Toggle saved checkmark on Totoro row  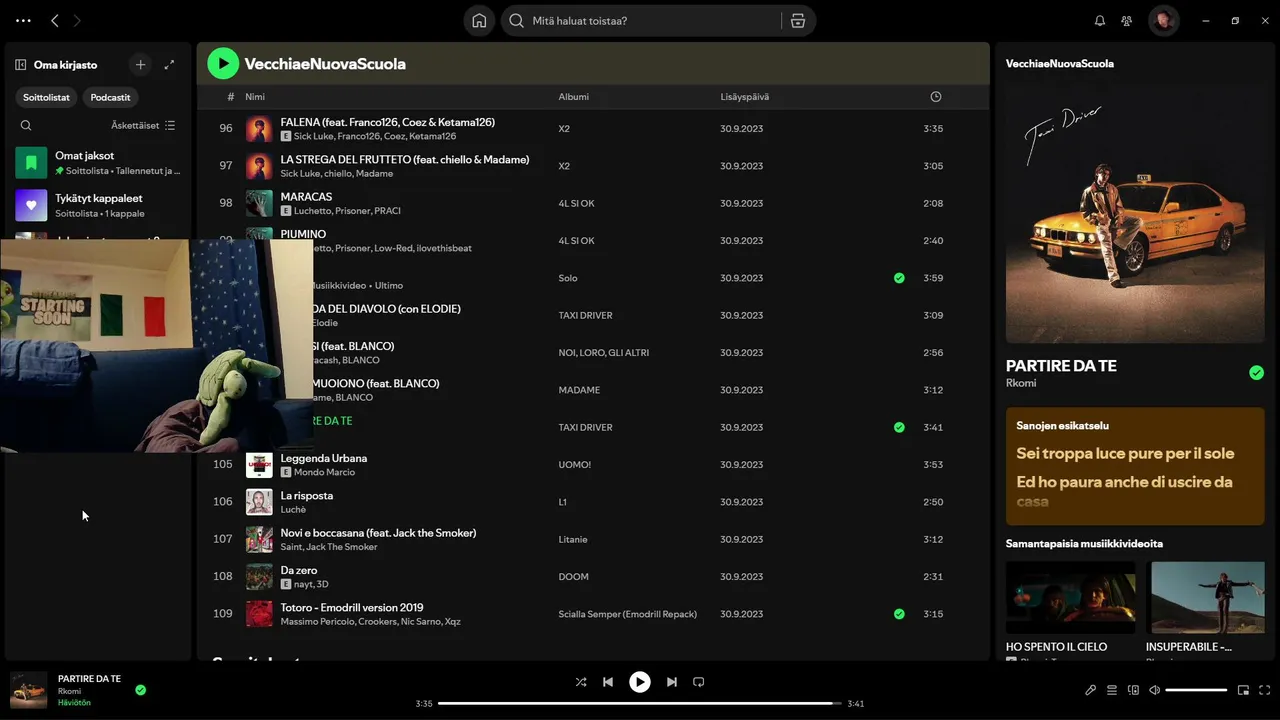coord(899,614)
